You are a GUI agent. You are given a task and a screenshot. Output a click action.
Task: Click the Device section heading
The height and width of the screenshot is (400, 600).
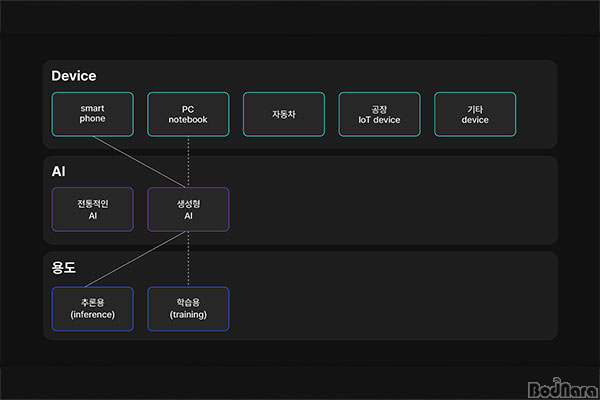click(x=73, y=76)
